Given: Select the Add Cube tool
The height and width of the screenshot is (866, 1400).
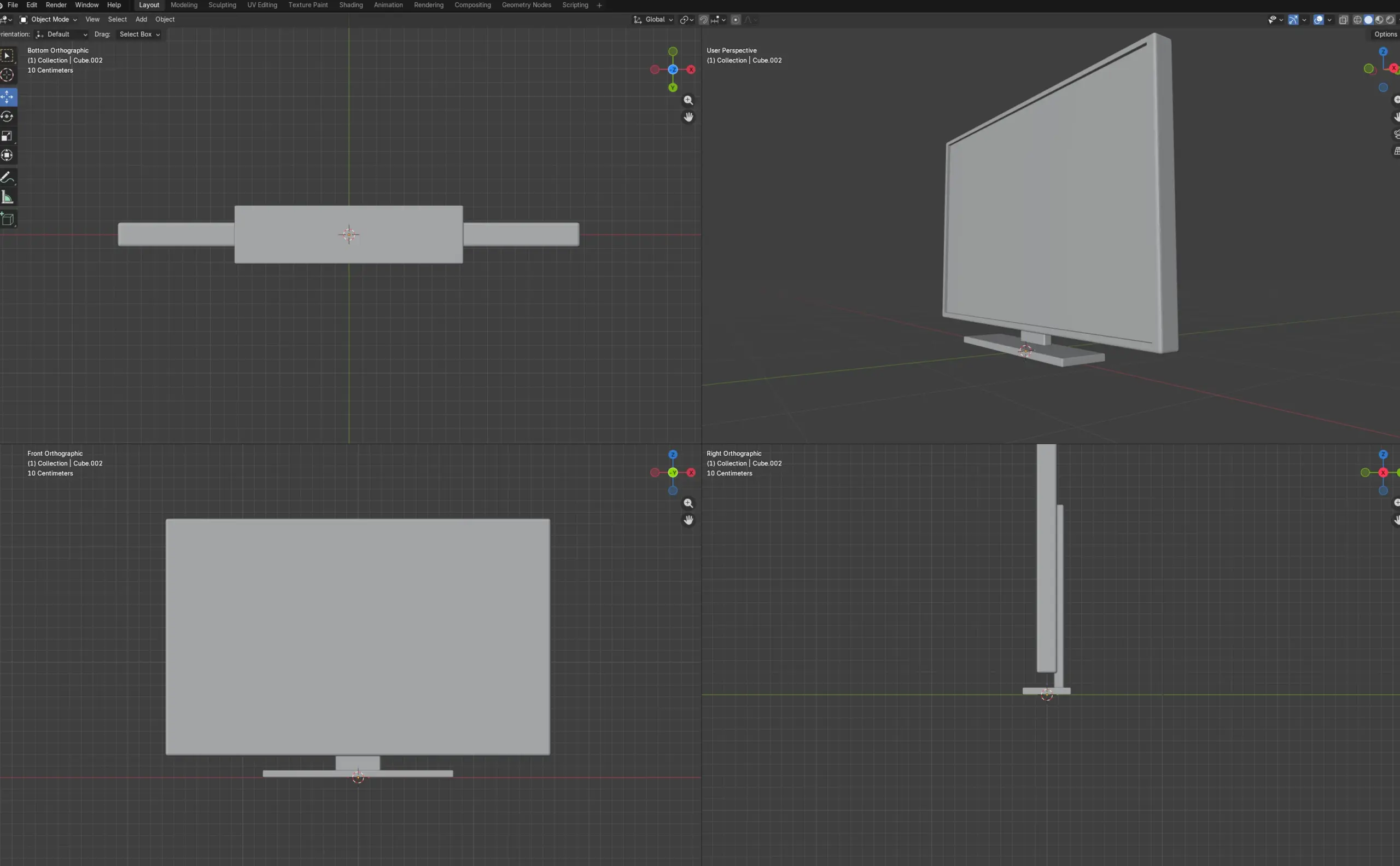Looking at the screenshot, I should [8, 219].
